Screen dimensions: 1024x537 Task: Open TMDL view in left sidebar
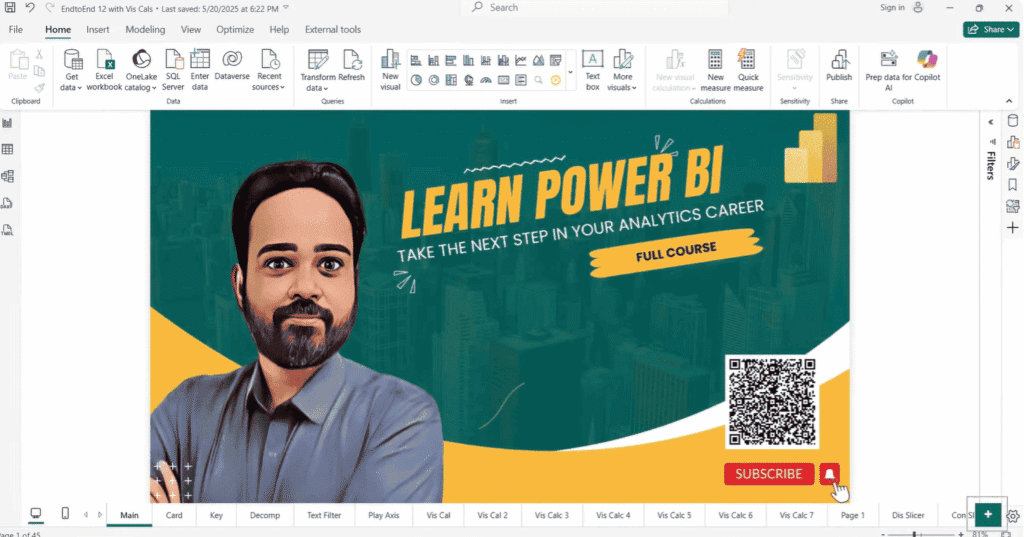tap(8, 230)
